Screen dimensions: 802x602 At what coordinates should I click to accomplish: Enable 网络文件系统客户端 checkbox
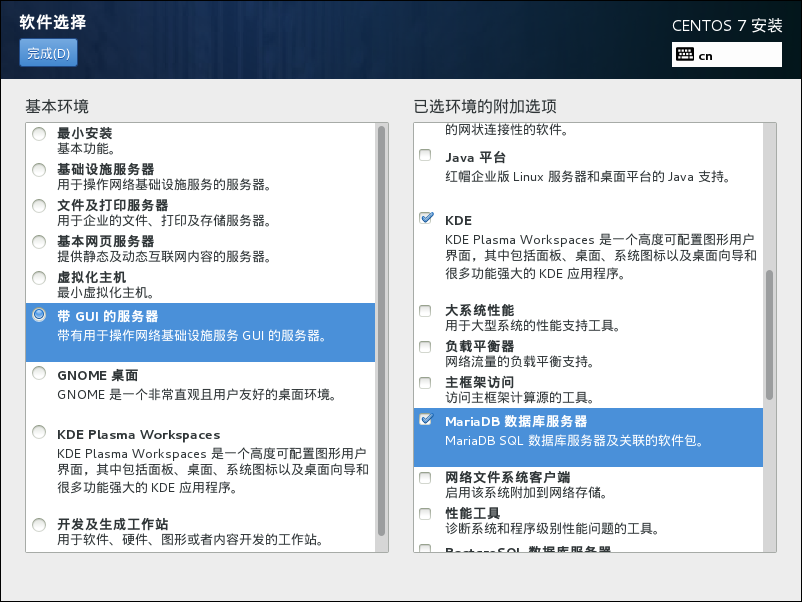426,477
